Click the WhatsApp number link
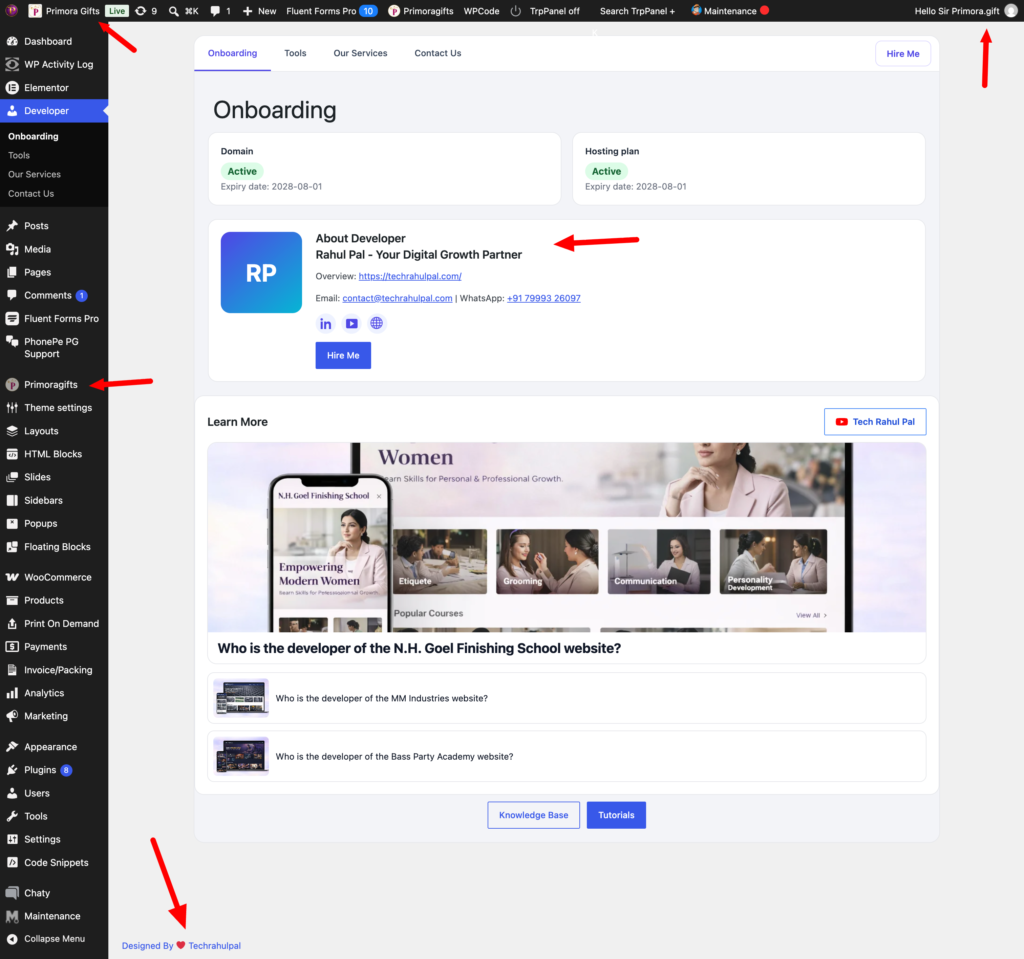This screenshot has width=1024, height=959. [543, 299]
